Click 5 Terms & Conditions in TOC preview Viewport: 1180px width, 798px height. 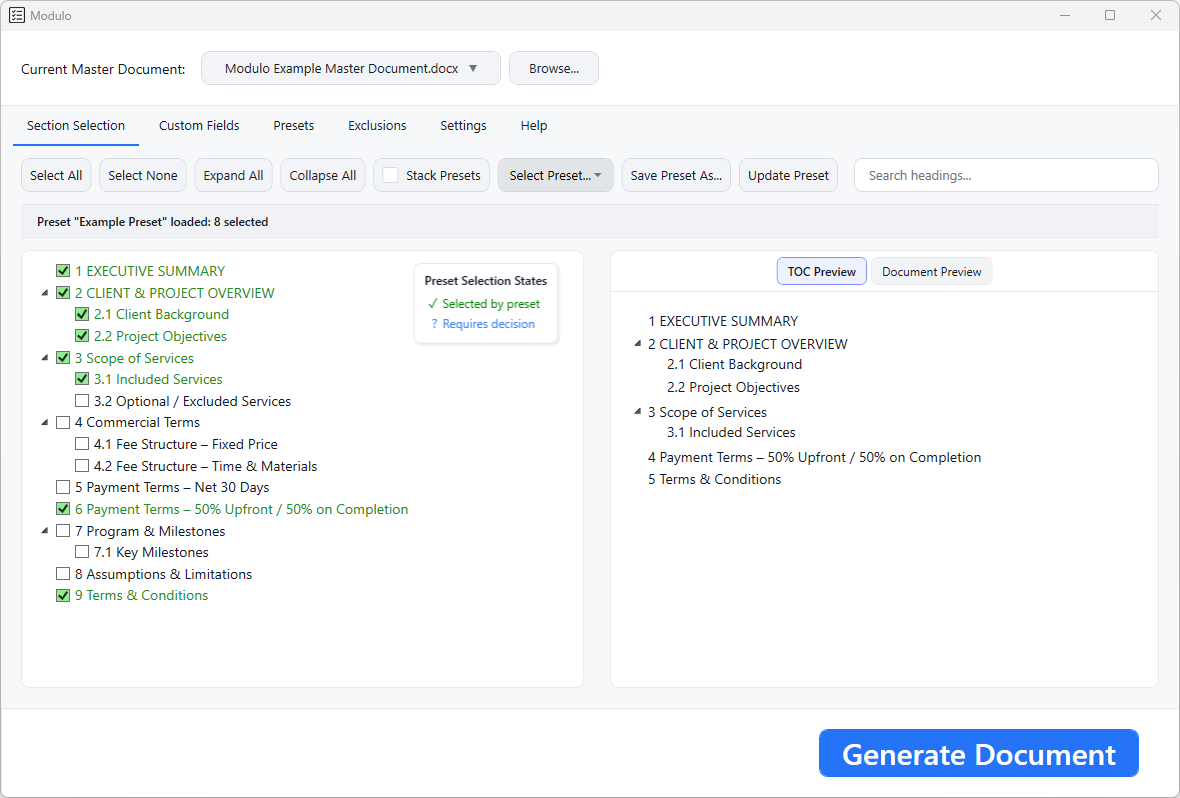pyautogui.click(x=714, y=480)
